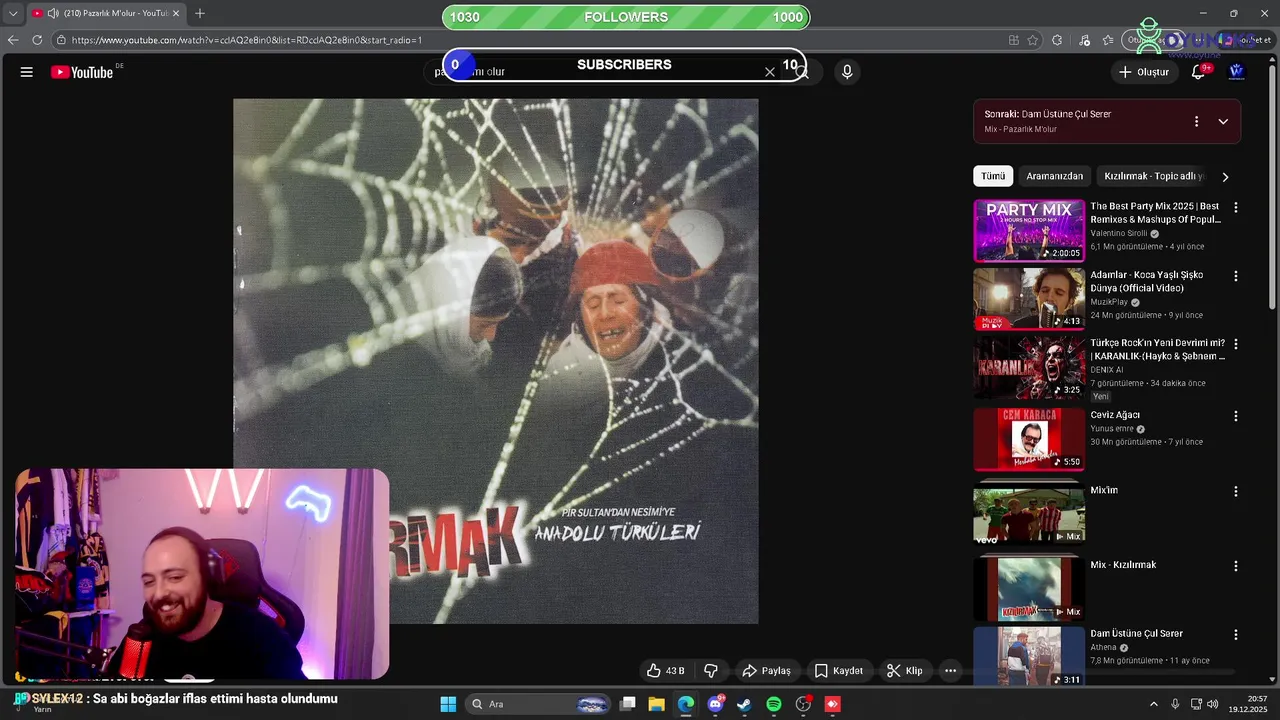This screenshot has height=720, width=1280.
Task: Save the video with Kaydet
Action: [838, 670]
